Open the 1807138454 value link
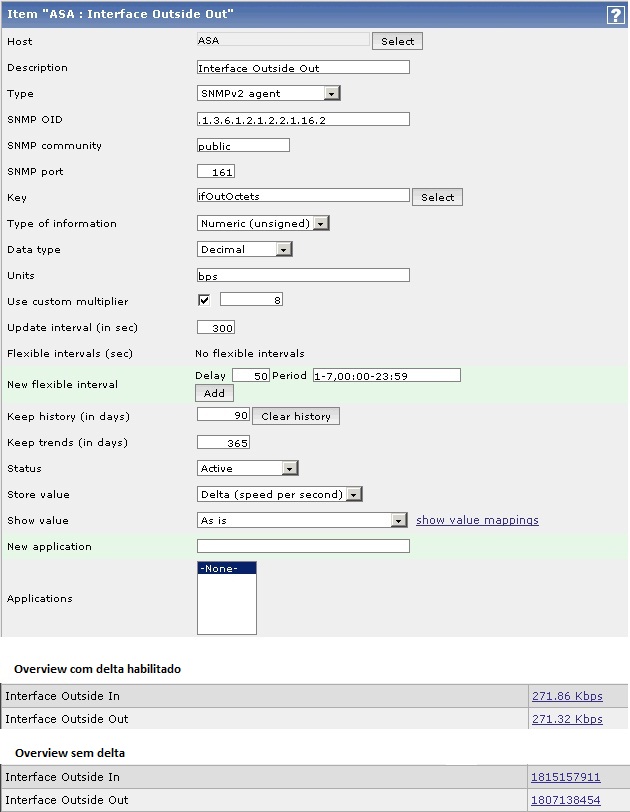Image resolution: width=630 pixels, height=812 pixels. [565, 800]
